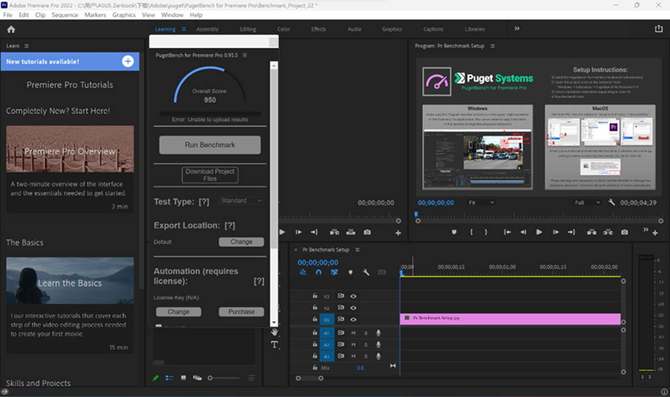Enable voice-over record on track A3
The height and width of the screenshot is (397, 670).
click(x=378, y=356)
